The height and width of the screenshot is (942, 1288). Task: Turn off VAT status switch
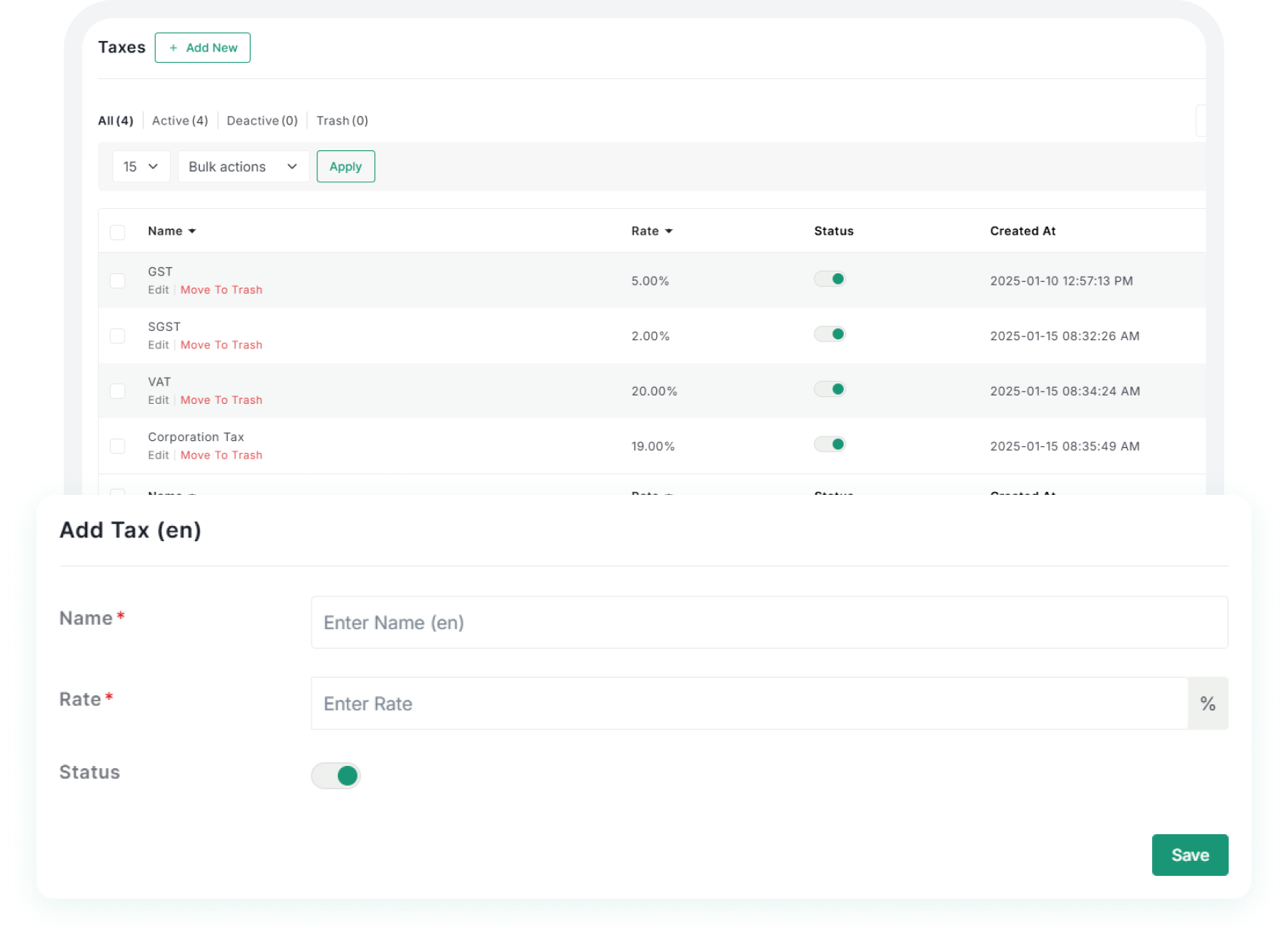829,389
